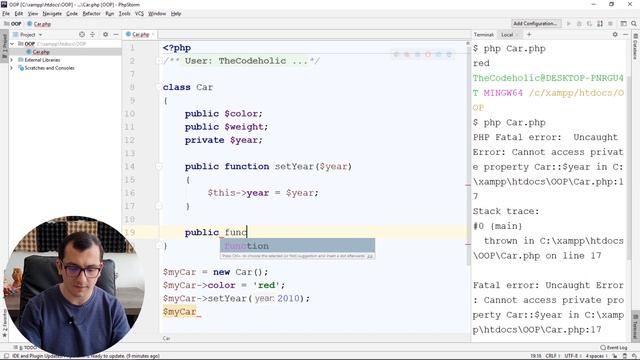
Task: Open the Edit menu
Action: coord(19,13)
